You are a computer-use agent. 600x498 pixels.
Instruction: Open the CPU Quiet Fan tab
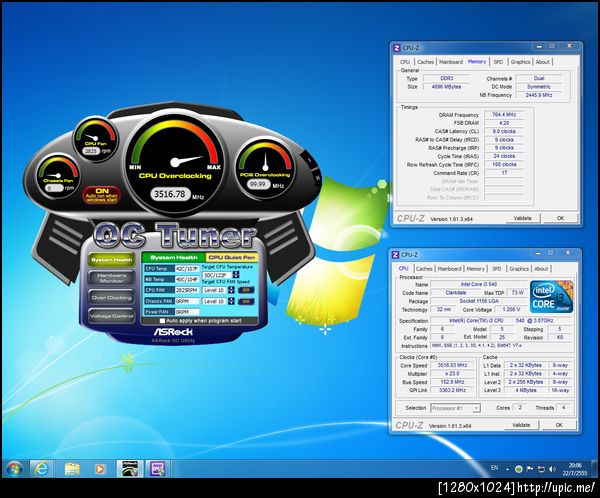233,257
